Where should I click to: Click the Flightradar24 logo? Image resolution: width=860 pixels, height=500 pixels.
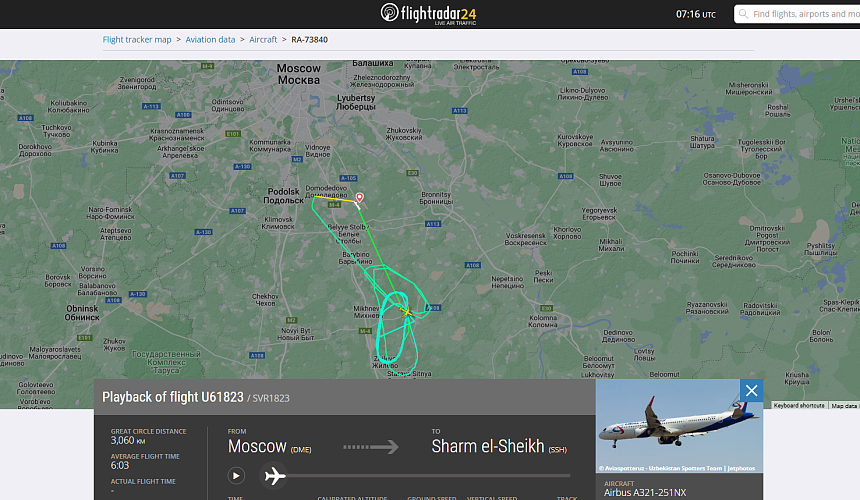click(428, 14)
